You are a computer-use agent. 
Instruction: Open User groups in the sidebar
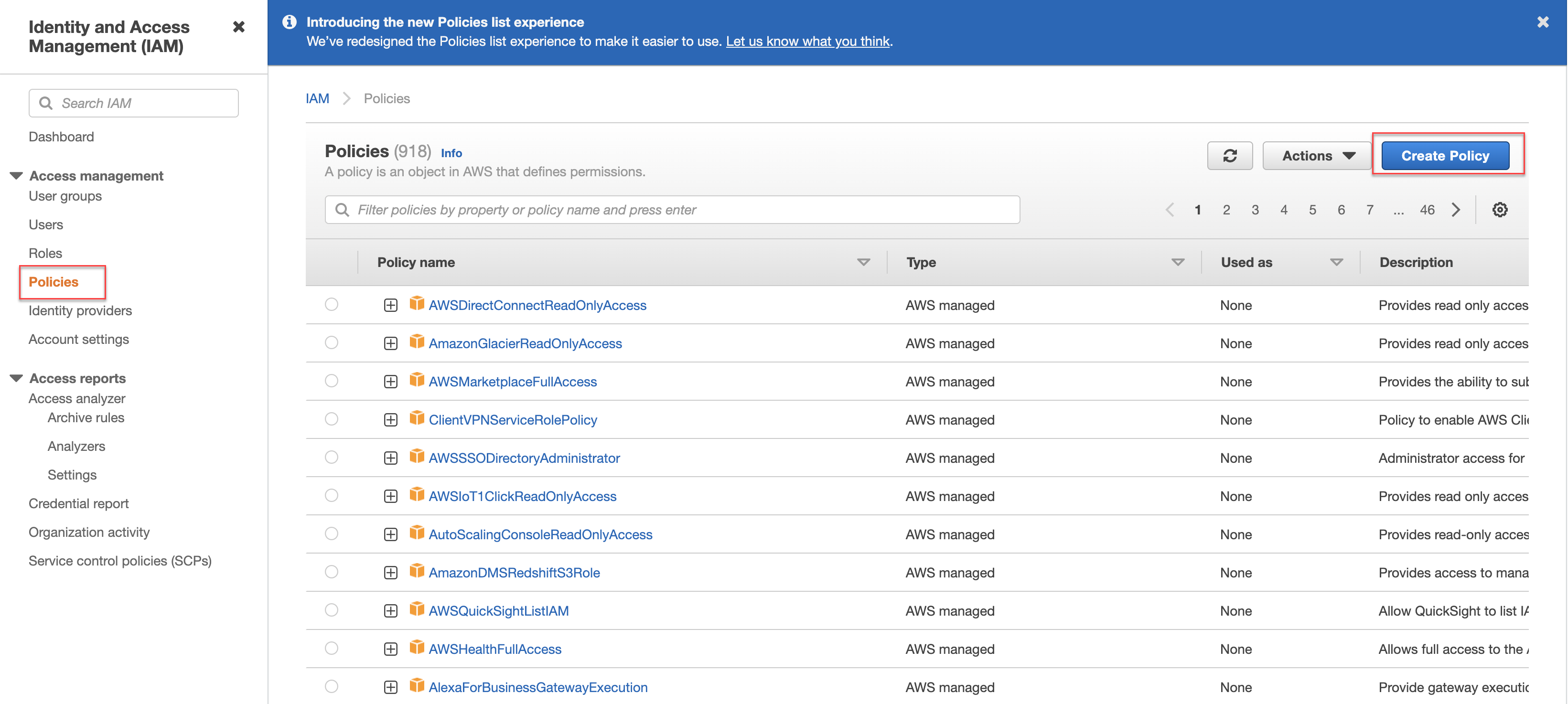[x=65, y=196]
